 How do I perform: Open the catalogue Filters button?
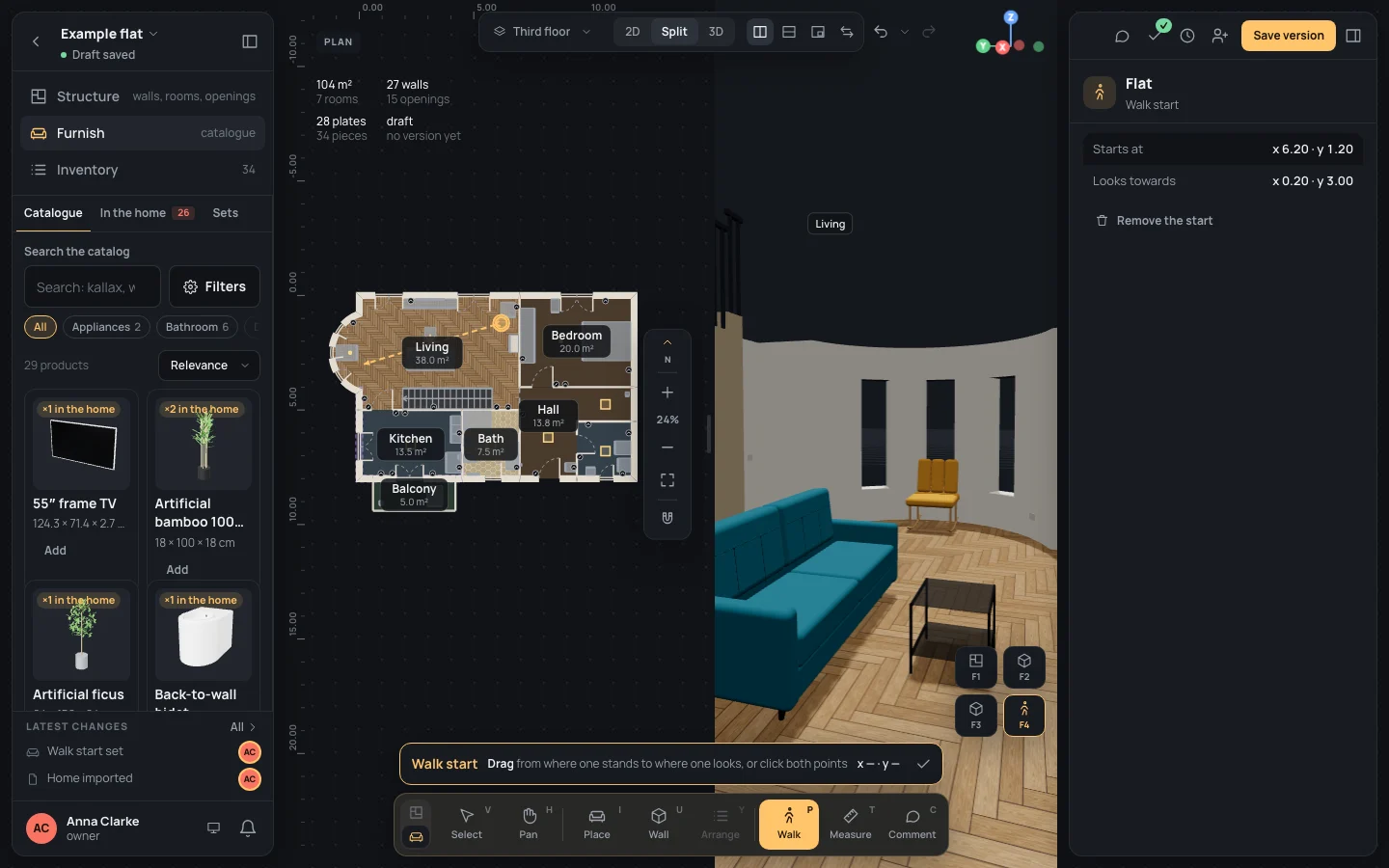[x=214, y=286]
